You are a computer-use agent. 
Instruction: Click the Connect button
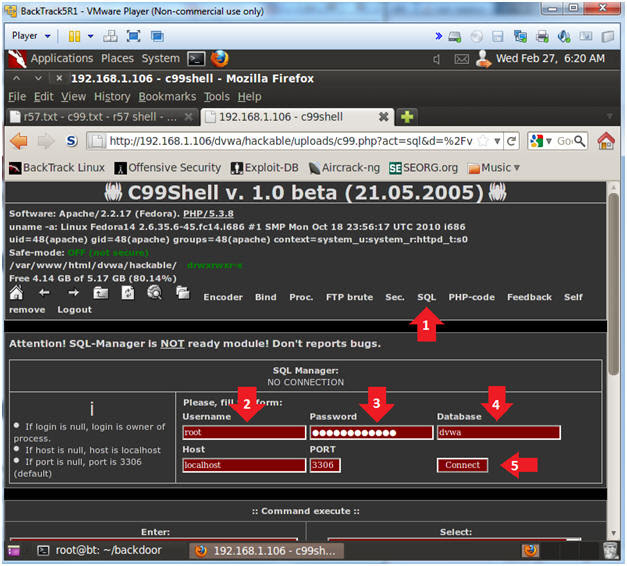tap(462, 465)
